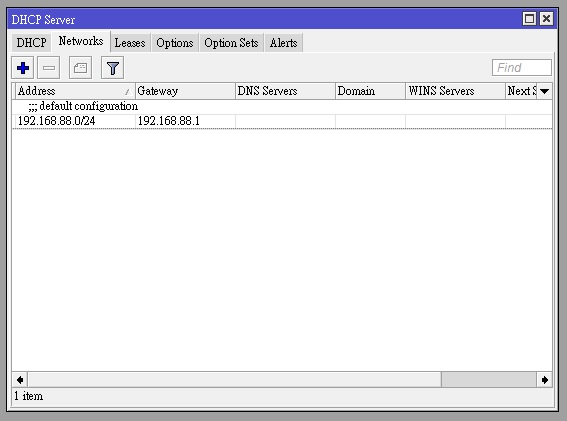This screenshot has width=567, height=421.
Task: Click the Domain column header
Action: click(370, 91)
